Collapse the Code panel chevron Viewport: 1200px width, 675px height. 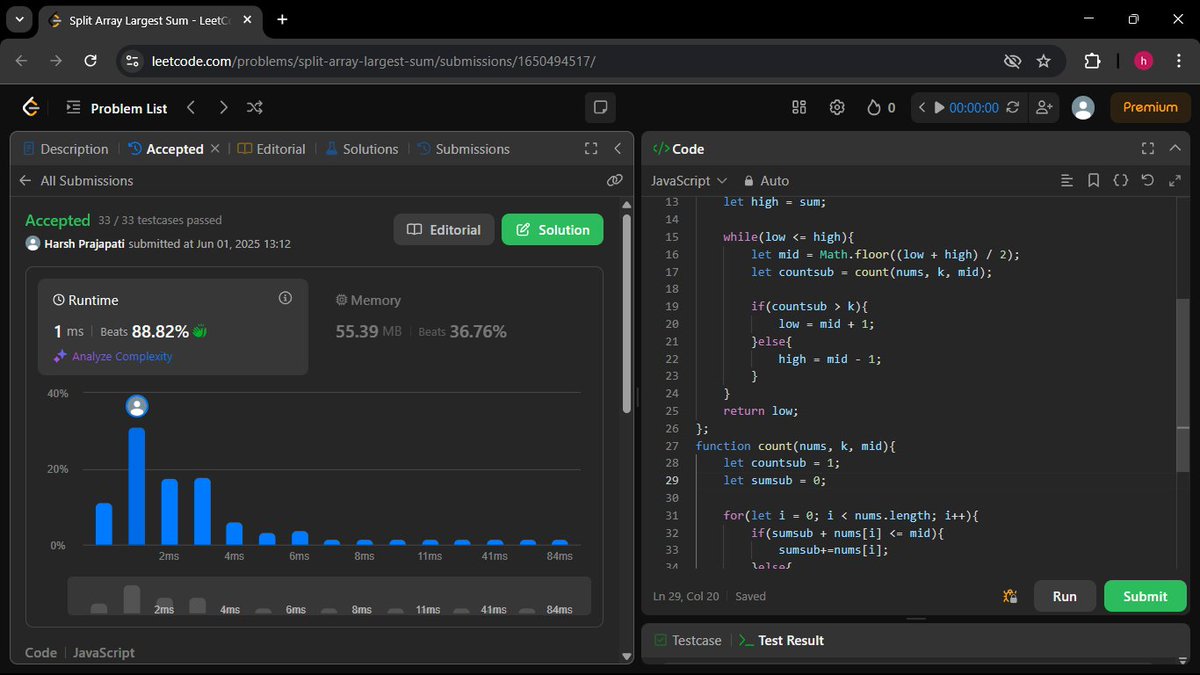[1174, 149]
